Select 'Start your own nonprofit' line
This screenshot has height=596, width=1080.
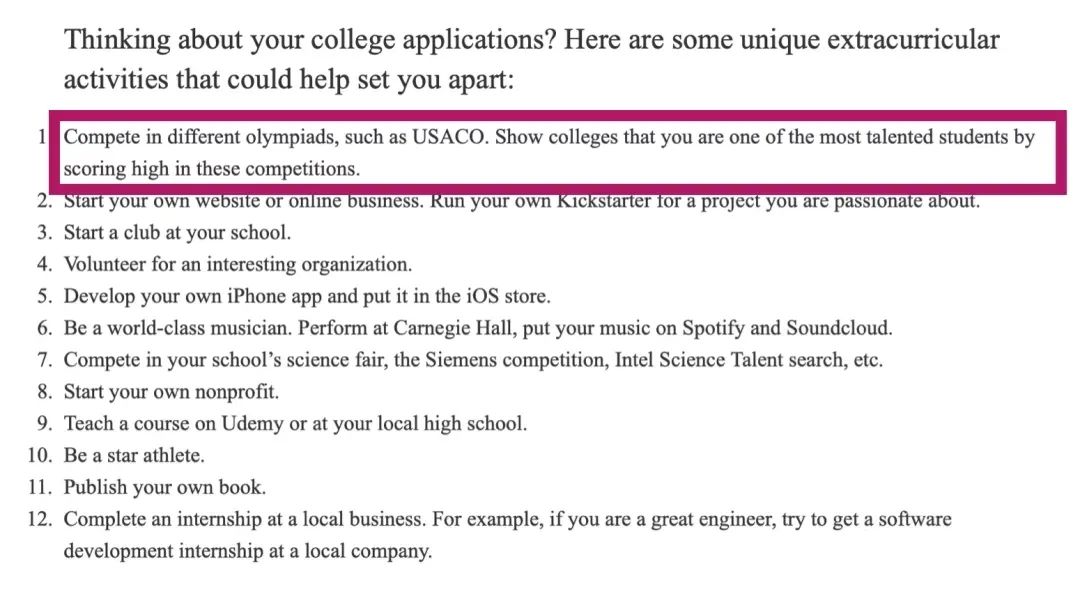point(171,391)
